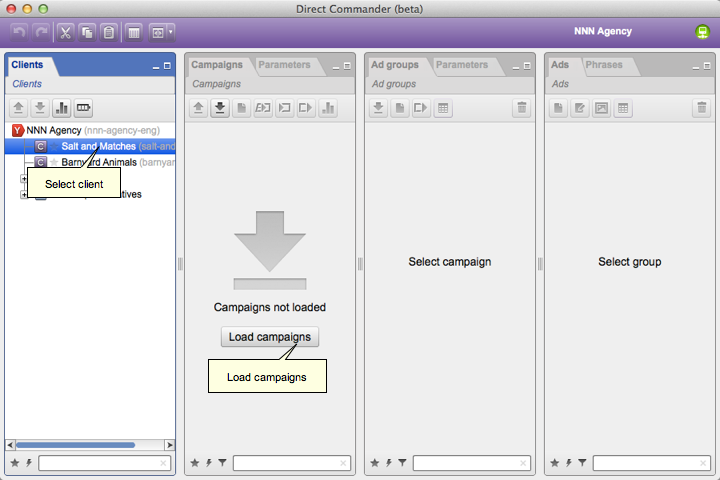Click the search field below Clients list
This screenshot has height=480, width=720.
tap(105, 463)
